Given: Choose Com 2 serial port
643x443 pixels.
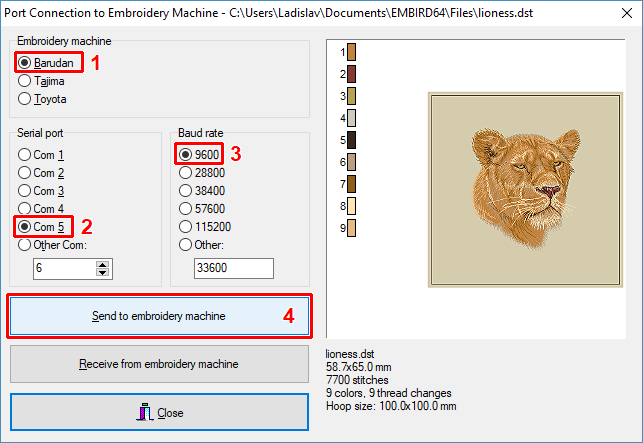Looking at the screenshot, I should pyautogui.click(x=41, y=173).
